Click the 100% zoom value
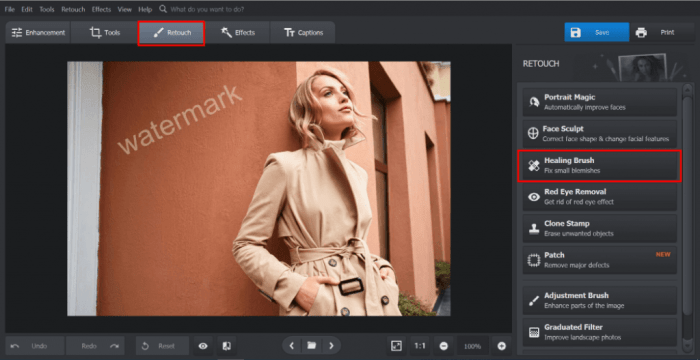 [472, 346]
